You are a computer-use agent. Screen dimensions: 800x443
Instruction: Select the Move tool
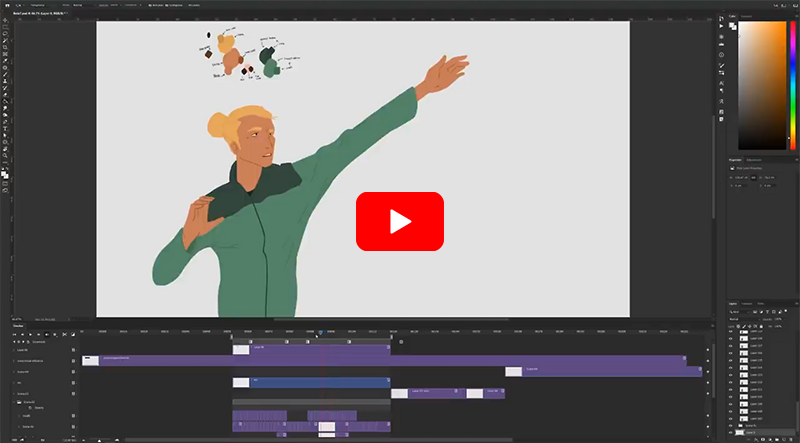[5, 20]
